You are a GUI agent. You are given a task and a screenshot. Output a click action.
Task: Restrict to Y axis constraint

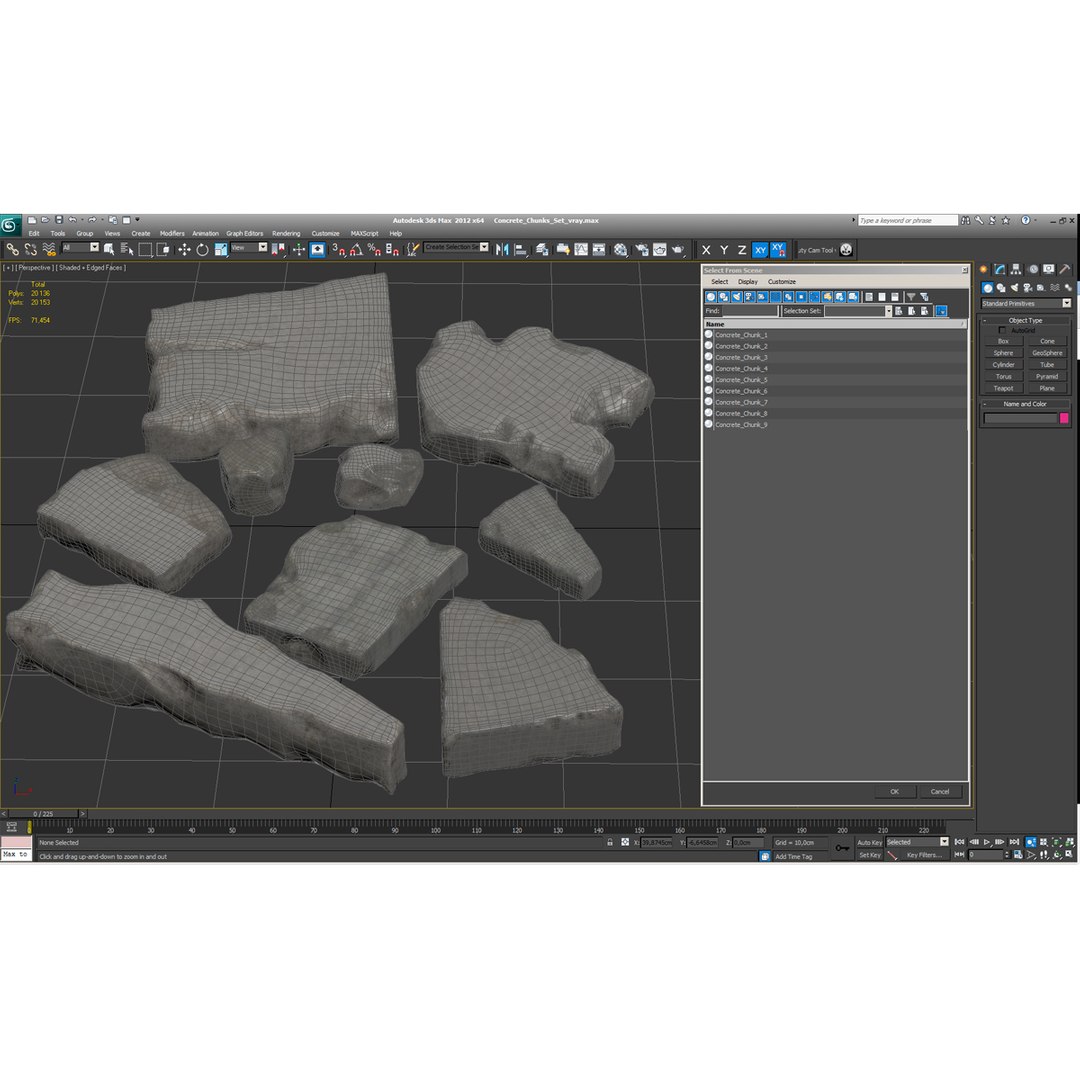tap(724, 250)
